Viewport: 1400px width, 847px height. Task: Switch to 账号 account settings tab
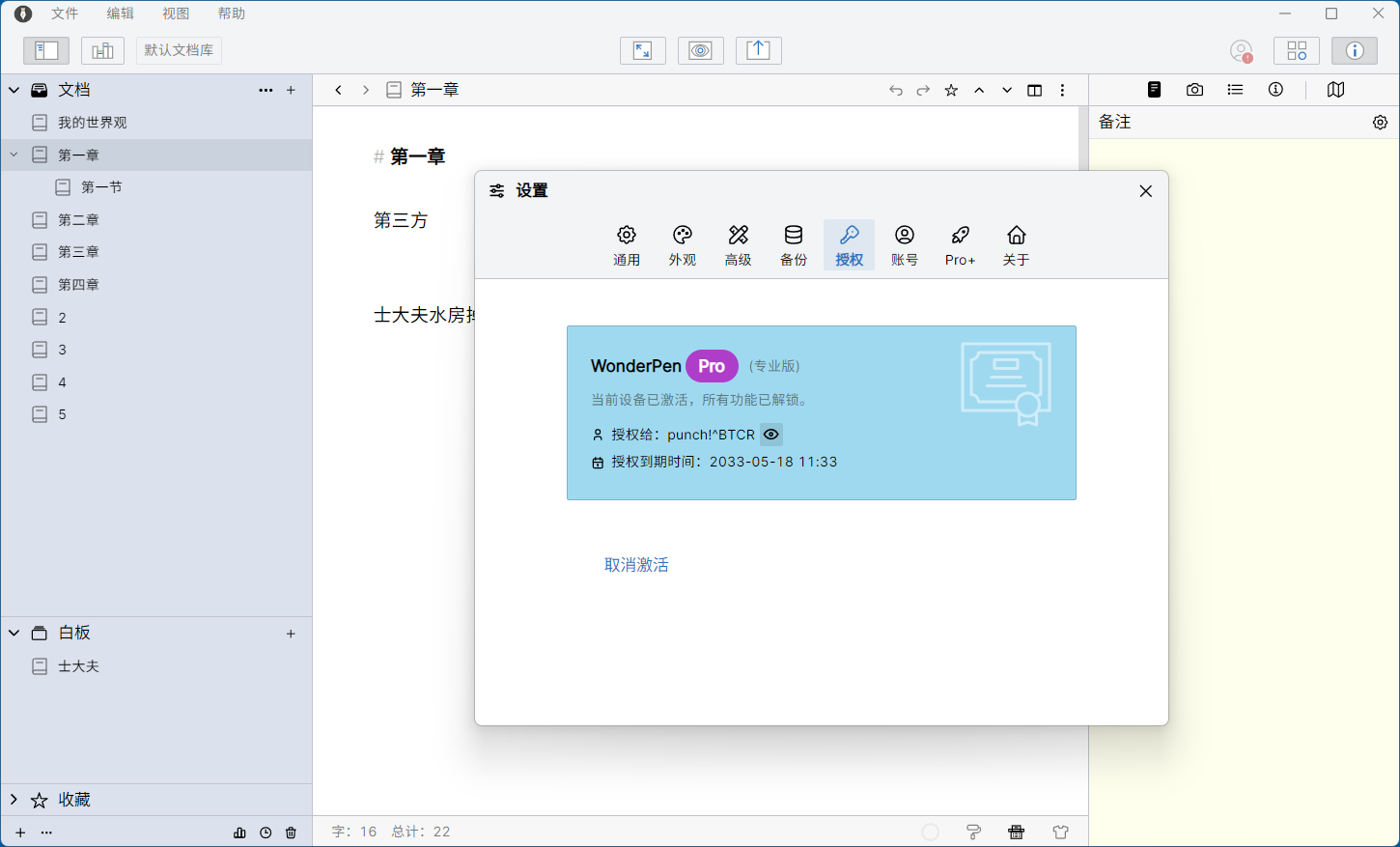coord(905,245)
